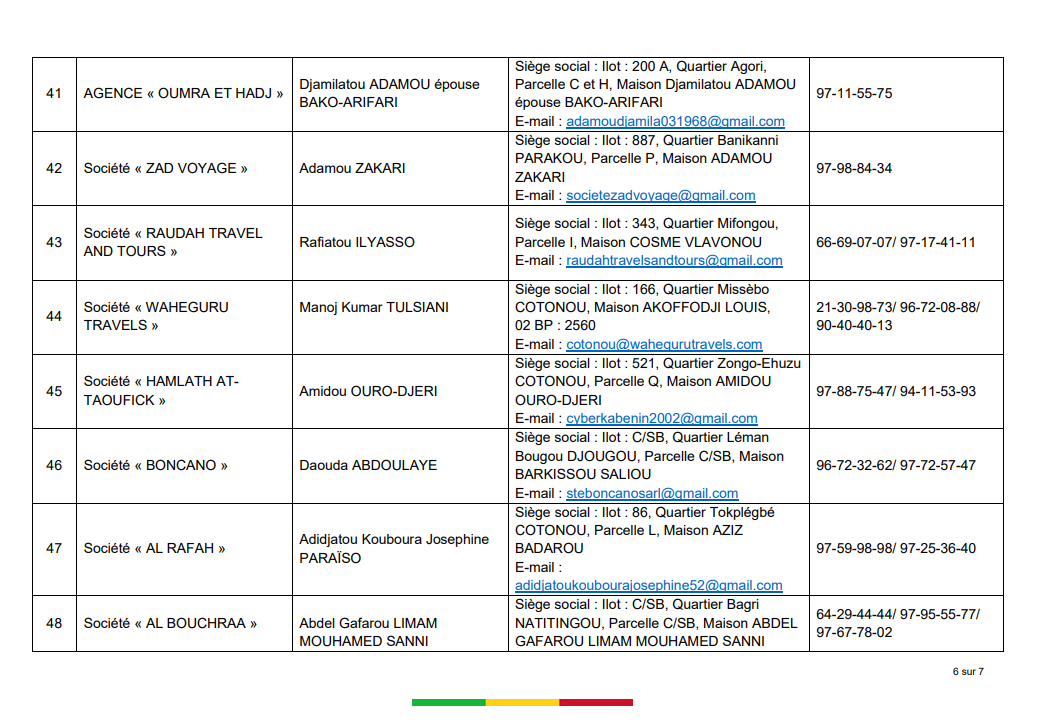Open the raudahtravelsandtours@gmail.com link

tap(674, 261)
